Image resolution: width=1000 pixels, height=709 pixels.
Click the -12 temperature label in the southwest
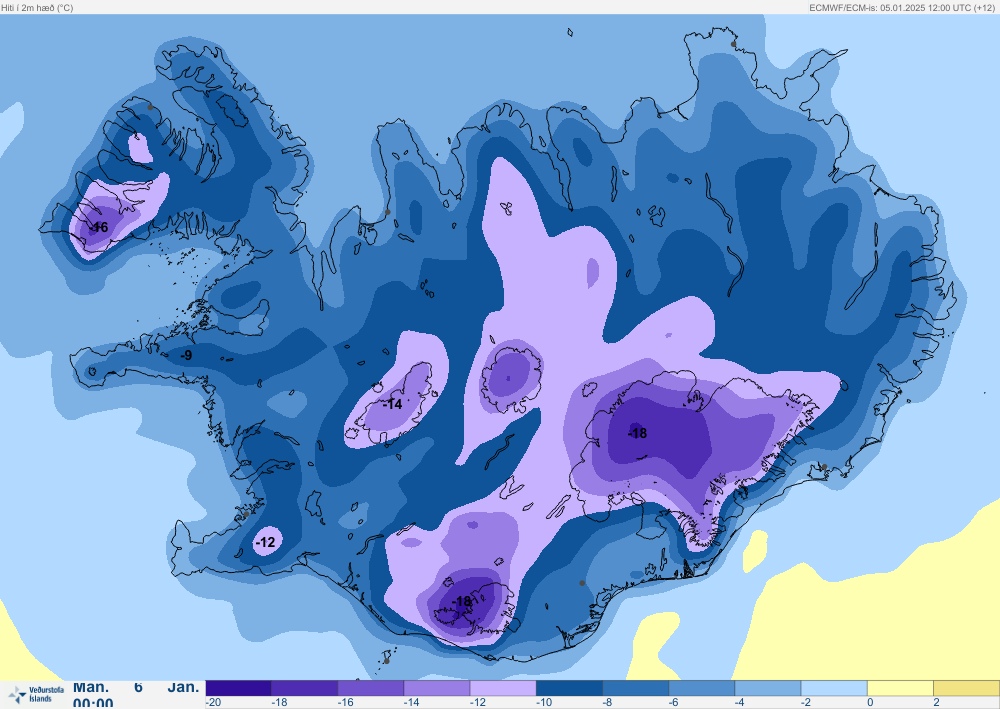click(x=265, y=542)
